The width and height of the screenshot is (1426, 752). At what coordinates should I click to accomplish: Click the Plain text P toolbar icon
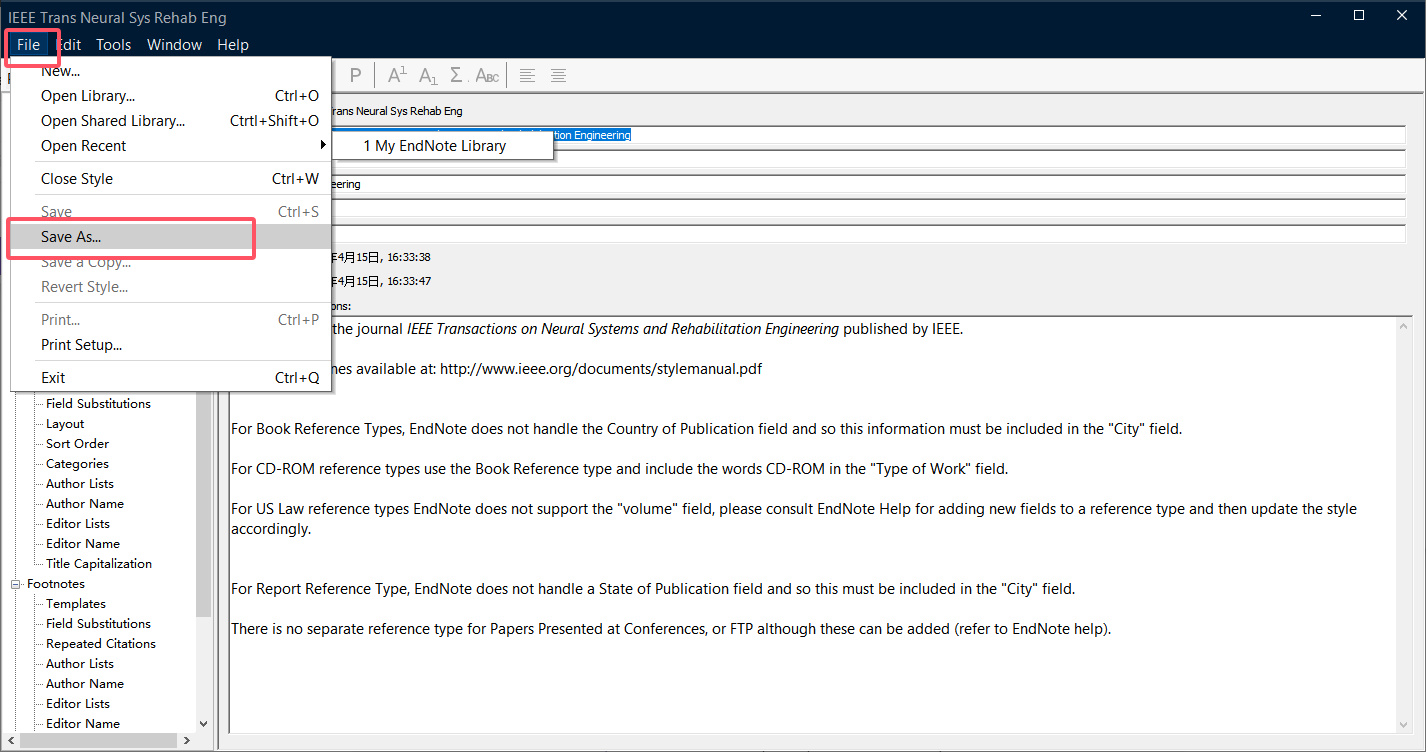tap(355, 75)
